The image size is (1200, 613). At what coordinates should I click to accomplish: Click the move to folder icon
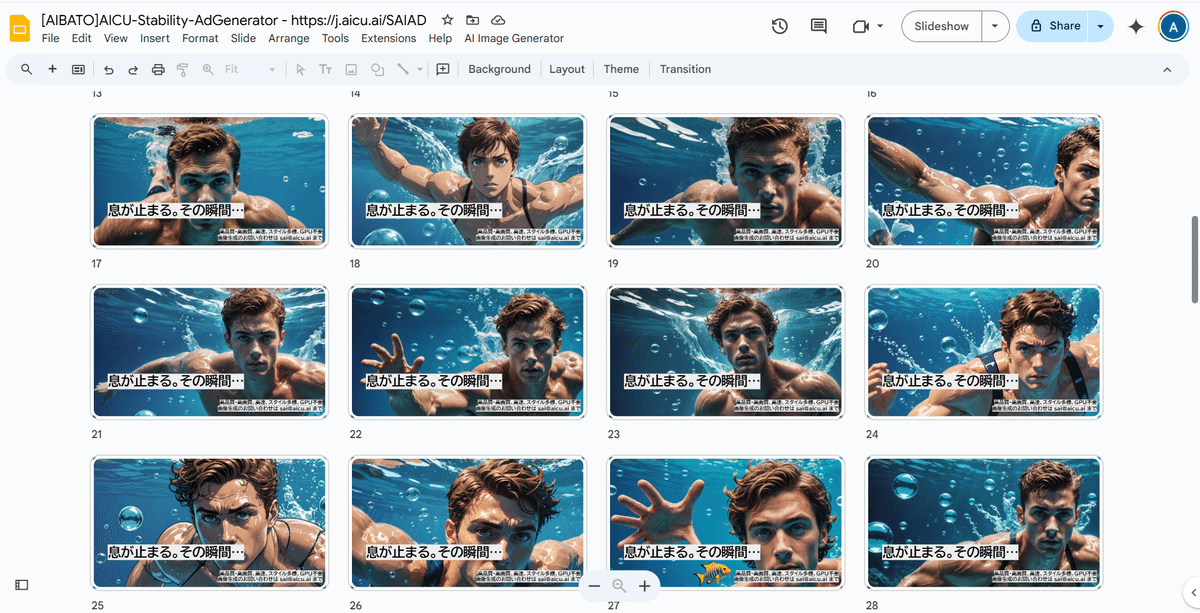[472, 20]
